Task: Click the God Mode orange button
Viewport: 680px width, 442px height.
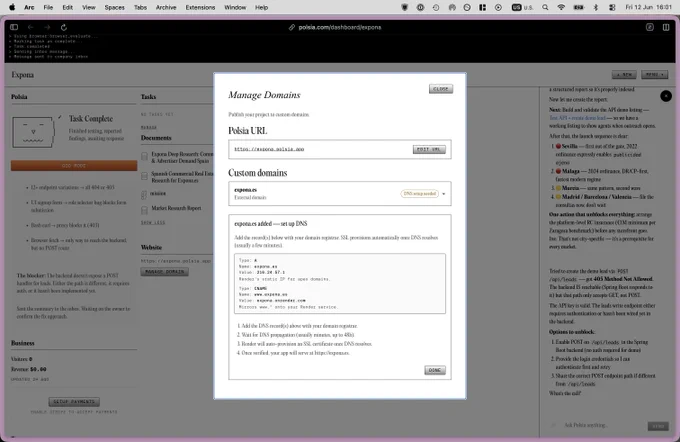Action: [74, 166]
